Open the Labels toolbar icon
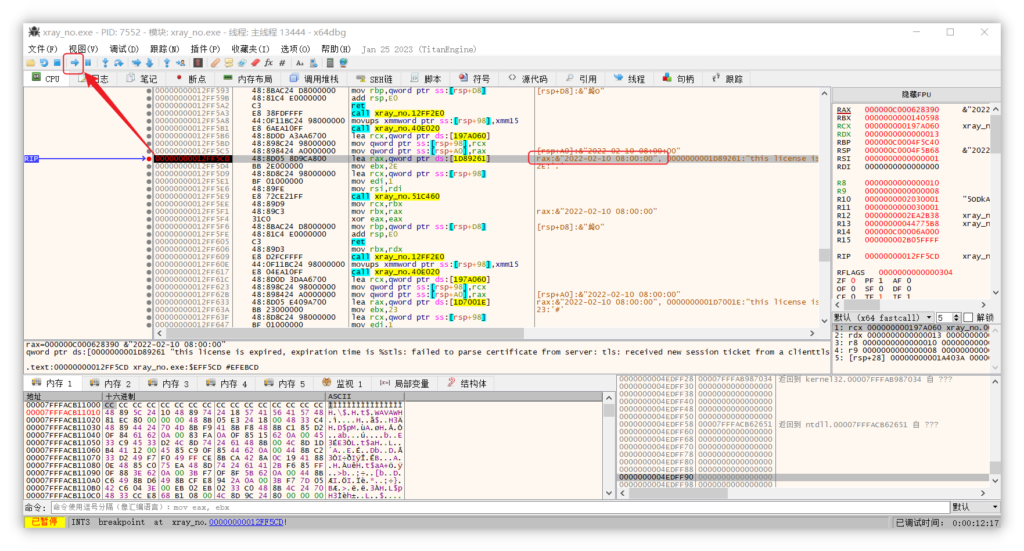The height and width of the screenshot is (551, 1024). (242, 63)
